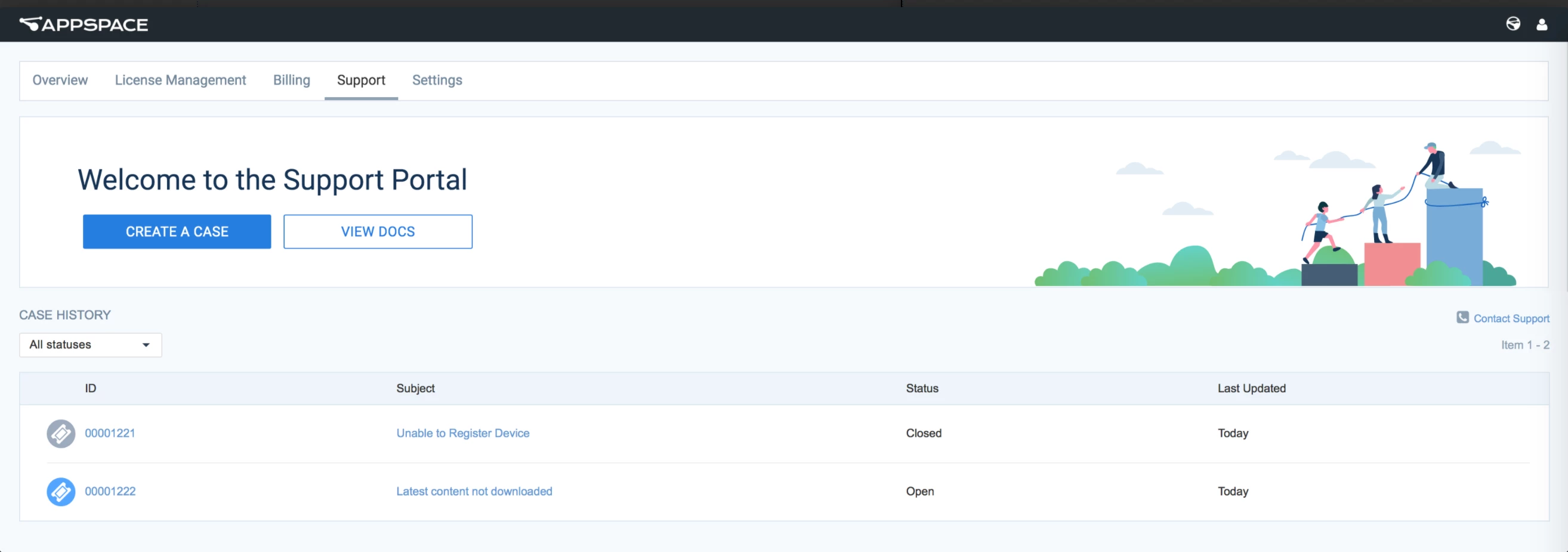Click the ticket icon for case 00001222
The image size is (1568, 552).
(x=61, y=492)
